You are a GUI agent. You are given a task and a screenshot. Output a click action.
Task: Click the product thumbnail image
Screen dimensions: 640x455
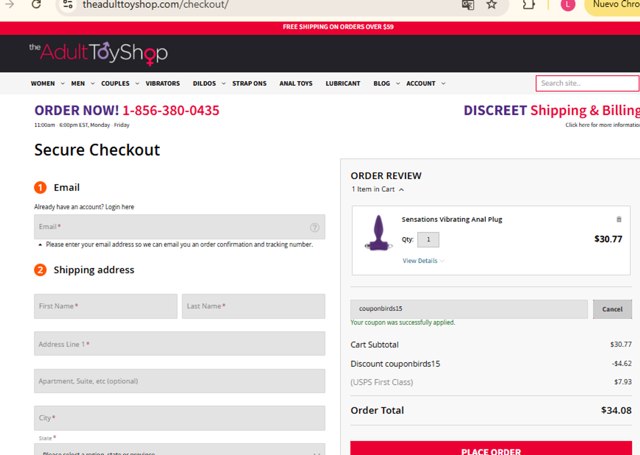(378, 233)
